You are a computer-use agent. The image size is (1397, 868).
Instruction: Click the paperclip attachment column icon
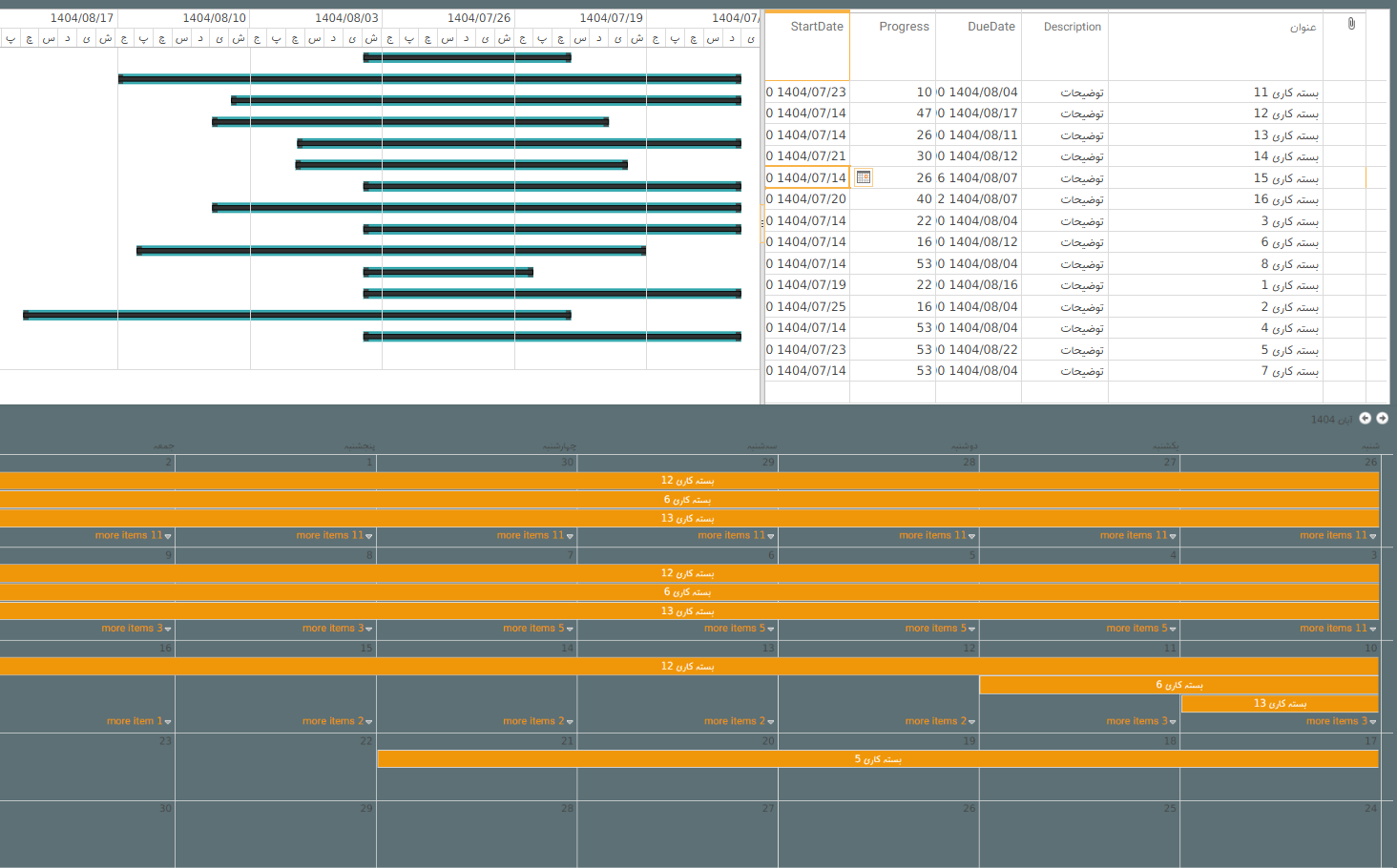[1351, 24]
